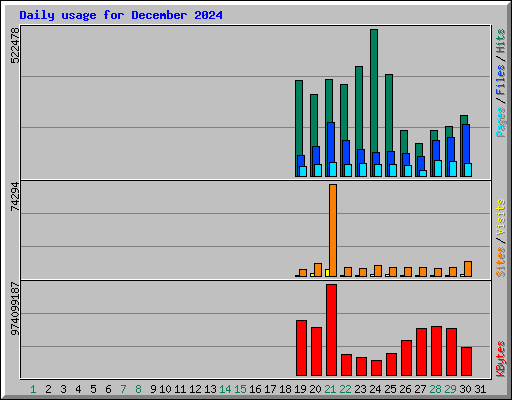Click the blue files bar for day 30
Viewport: 512px width, 400px height.
click(x=466, y=143)
